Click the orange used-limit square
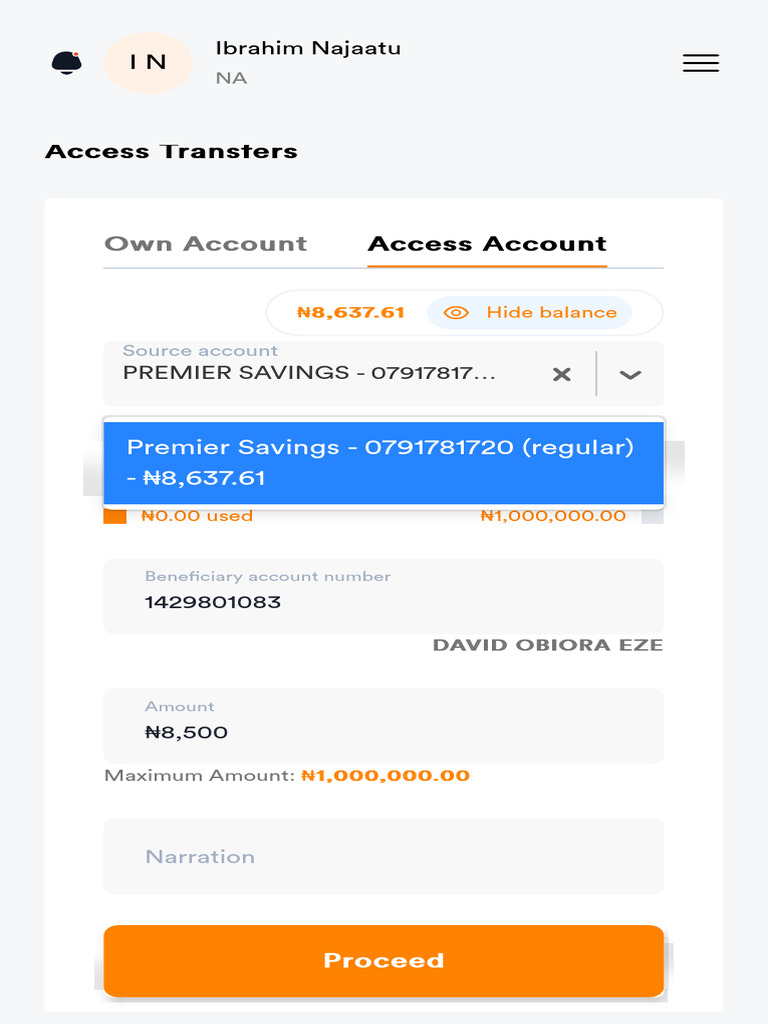768x1024 pixels. 115,516
